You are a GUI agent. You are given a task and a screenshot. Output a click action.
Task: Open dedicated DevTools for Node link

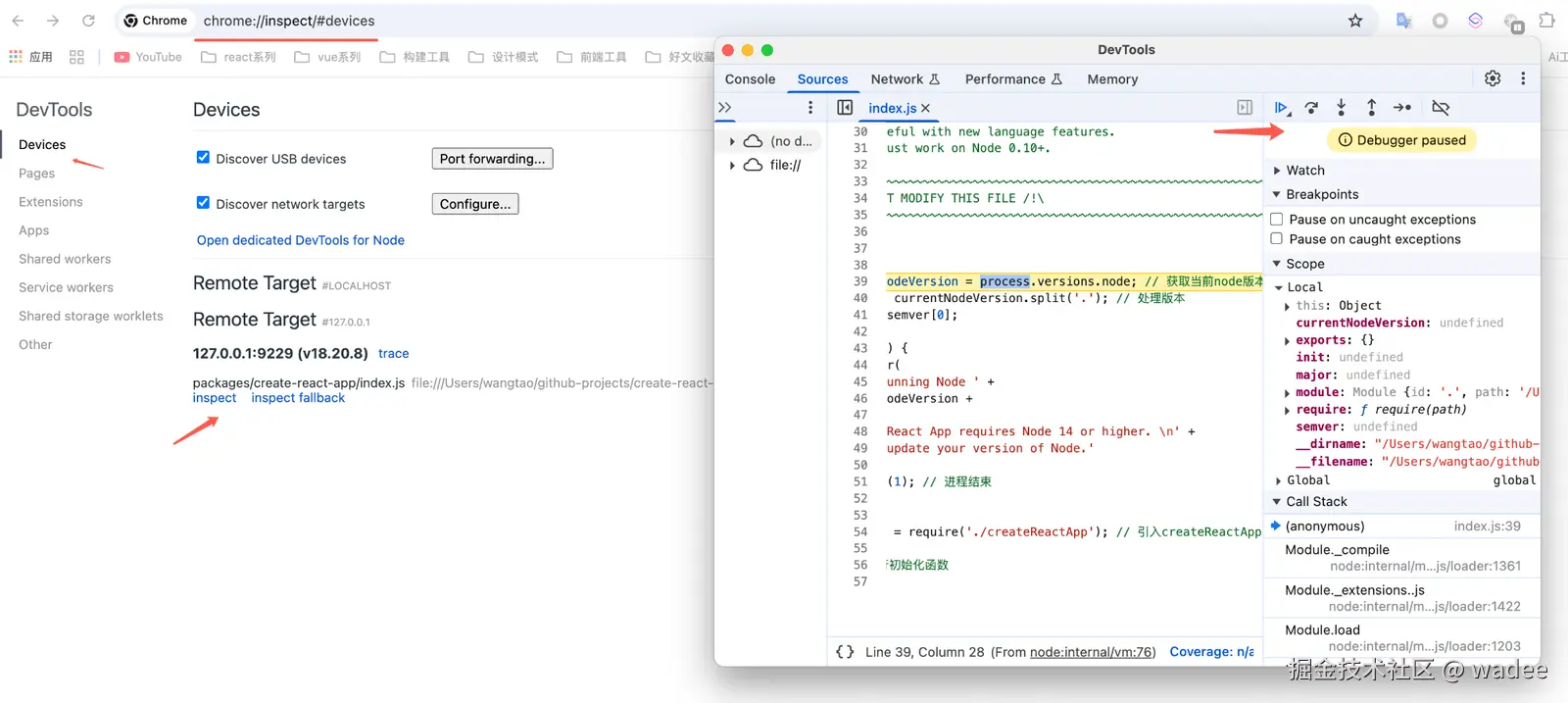click(300, 240)
